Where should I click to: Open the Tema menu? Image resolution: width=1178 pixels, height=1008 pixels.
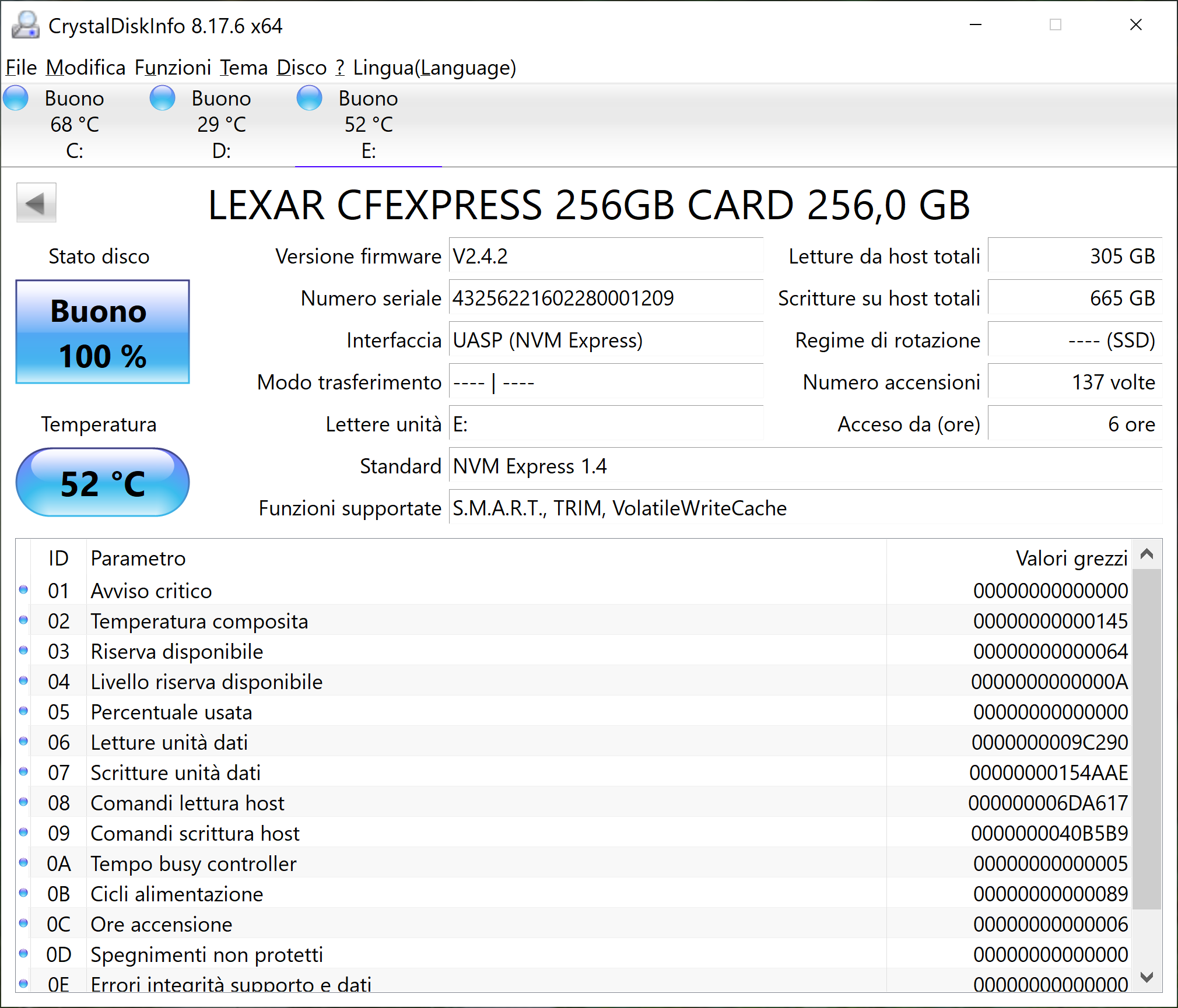(x=244, y=68)
